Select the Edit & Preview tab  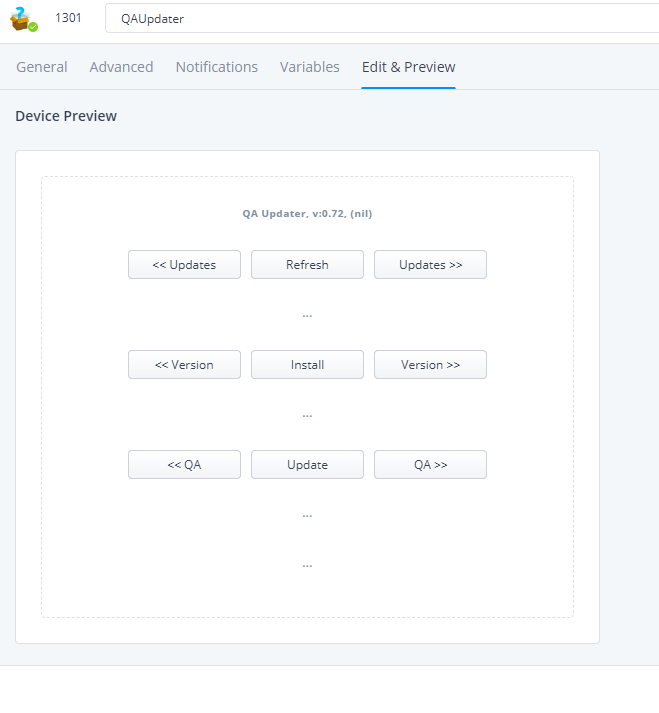[408, 67]
